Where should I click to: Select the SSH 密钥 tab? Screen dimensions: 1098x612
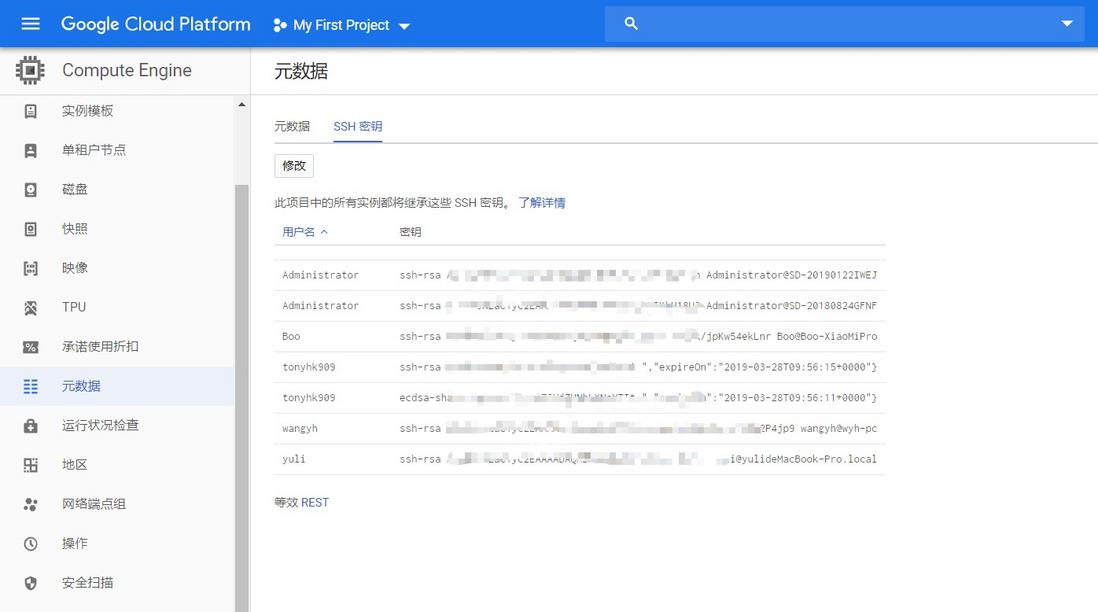[x=358, y=126]
